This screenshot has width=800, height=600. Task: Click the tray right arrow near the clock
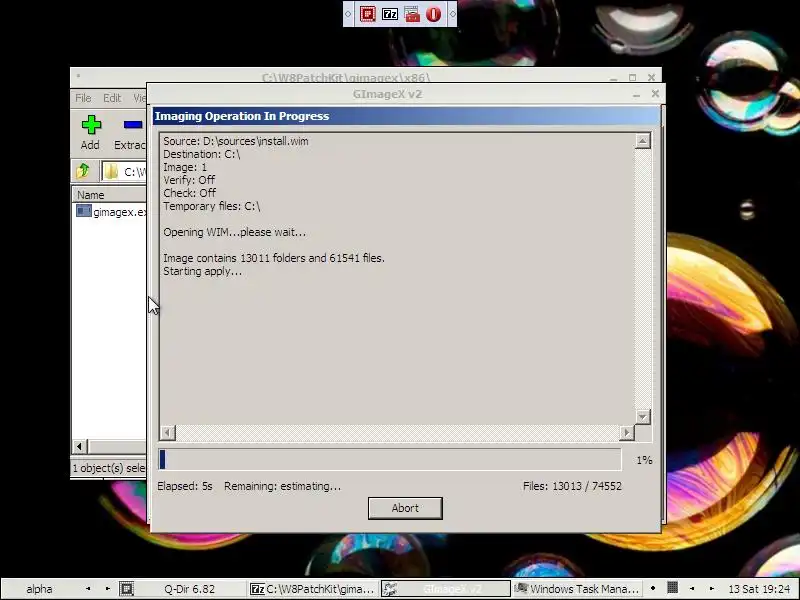pyautogui.click(x=712, y=589)
